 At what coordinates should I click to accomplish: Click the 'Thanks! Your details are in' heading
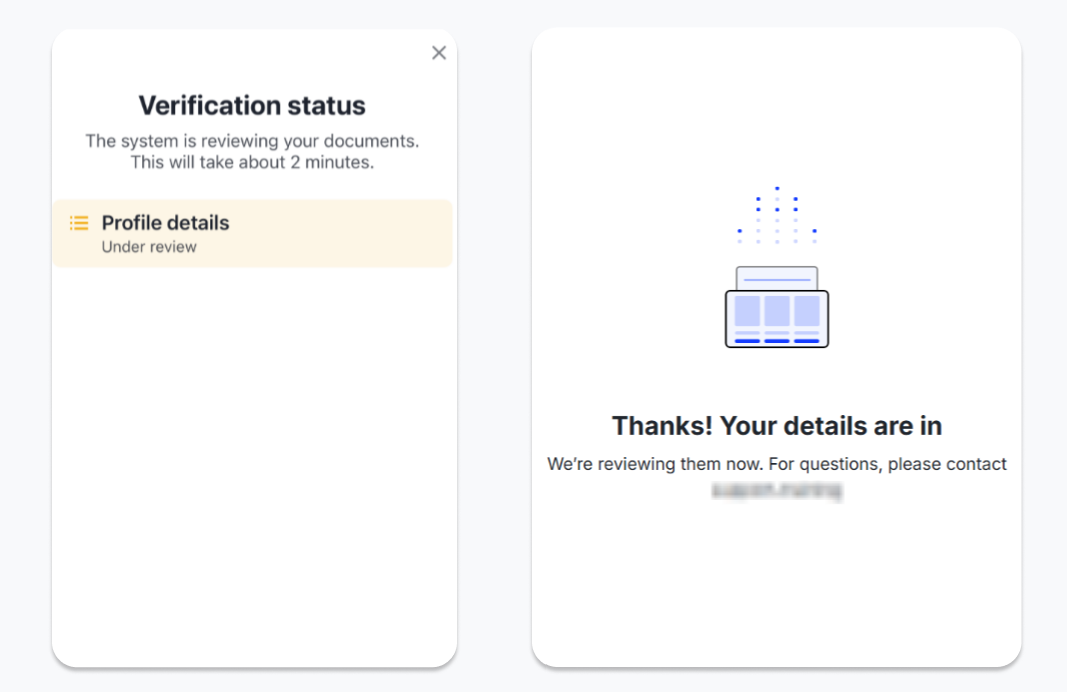pyautogui.click(x=777, y=426)
